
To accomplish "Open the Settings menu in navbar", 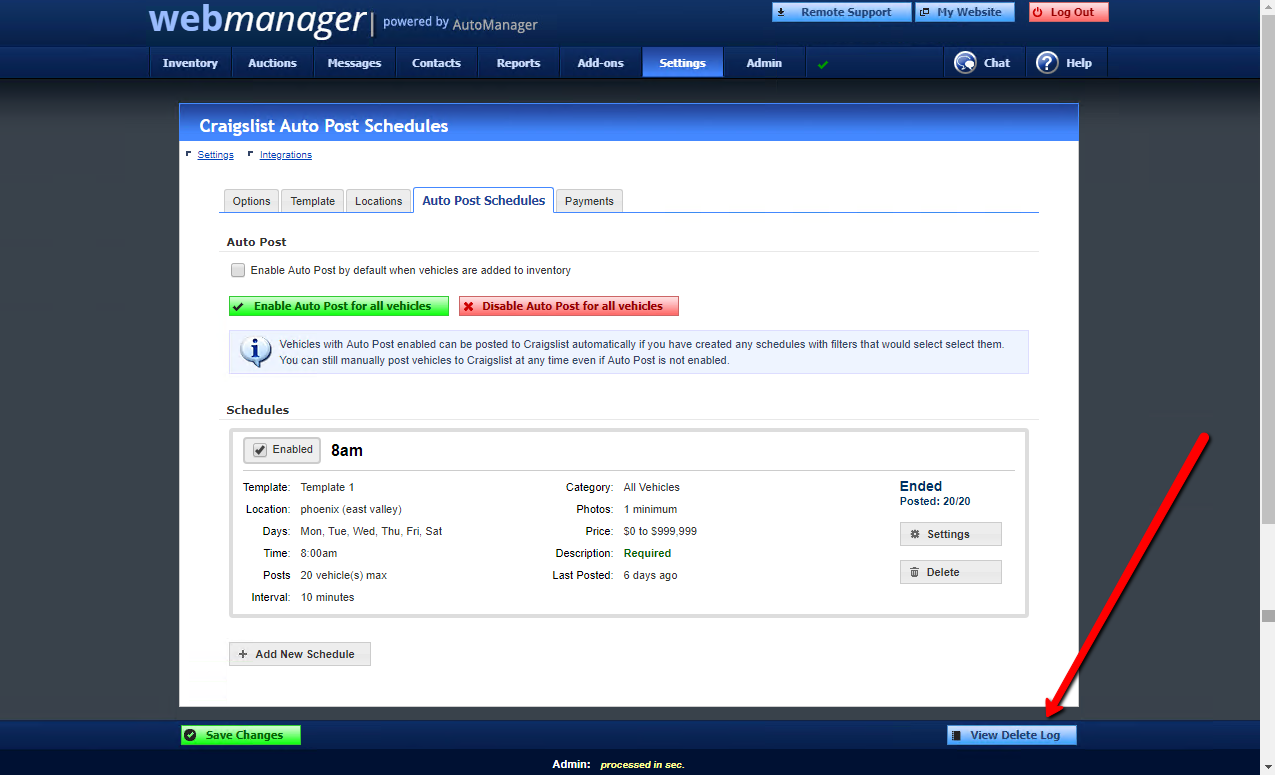I will pos(682,63).
